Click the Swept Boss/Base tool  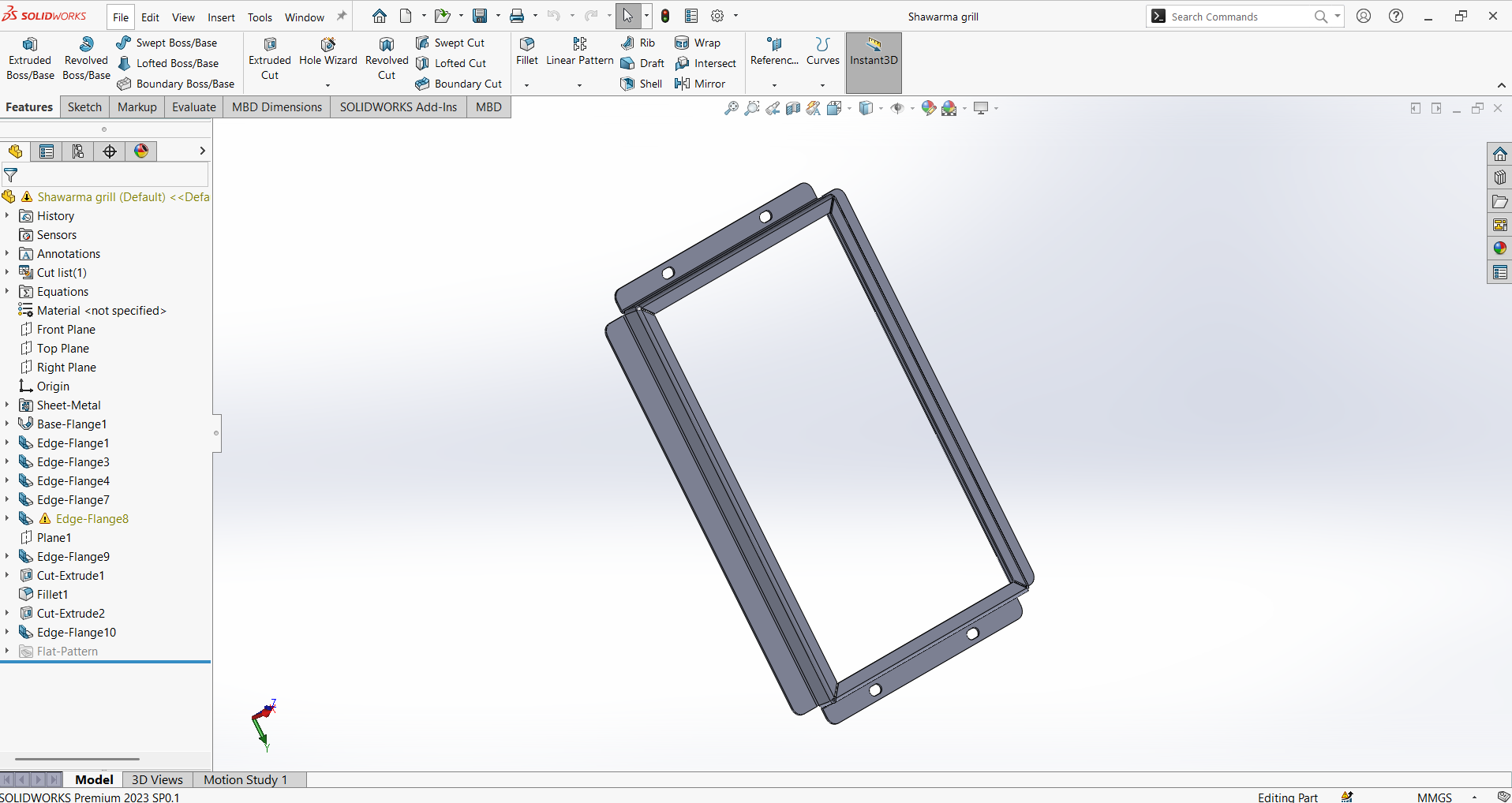pos(167,43)
